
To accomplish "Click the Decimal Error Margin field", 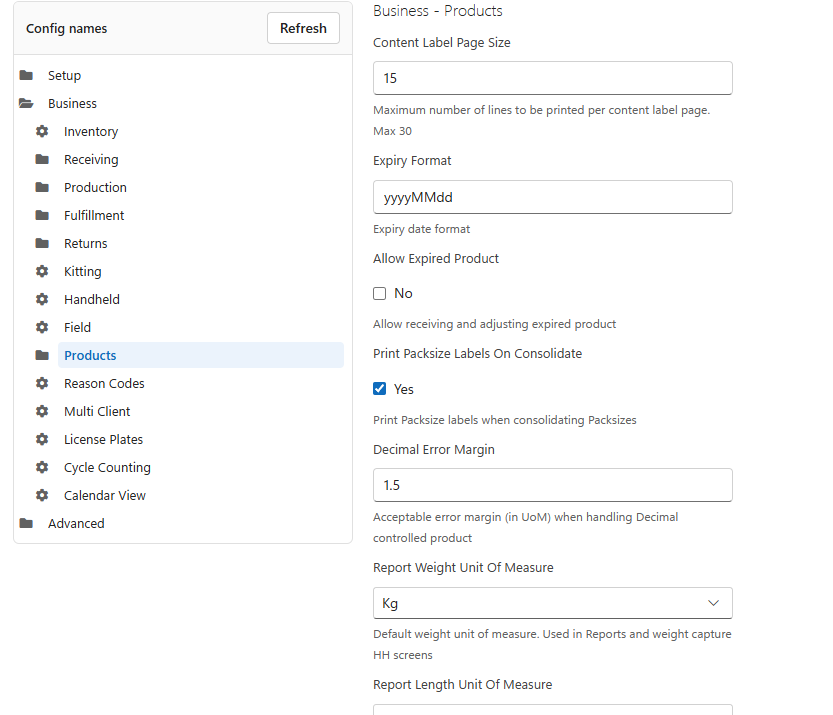I will [552, 485].
